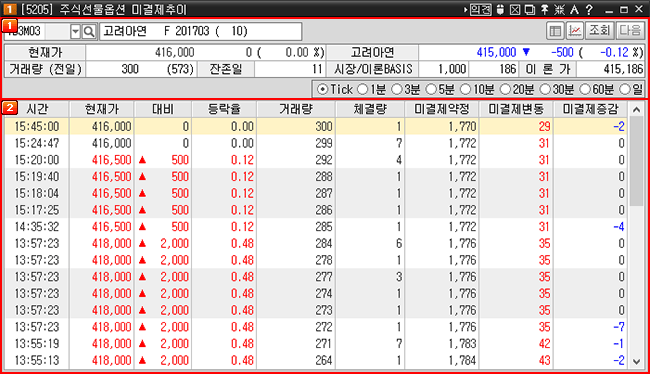Click the 대비 column header
Screen dimensions: 650x374
(x=162, y=109)
